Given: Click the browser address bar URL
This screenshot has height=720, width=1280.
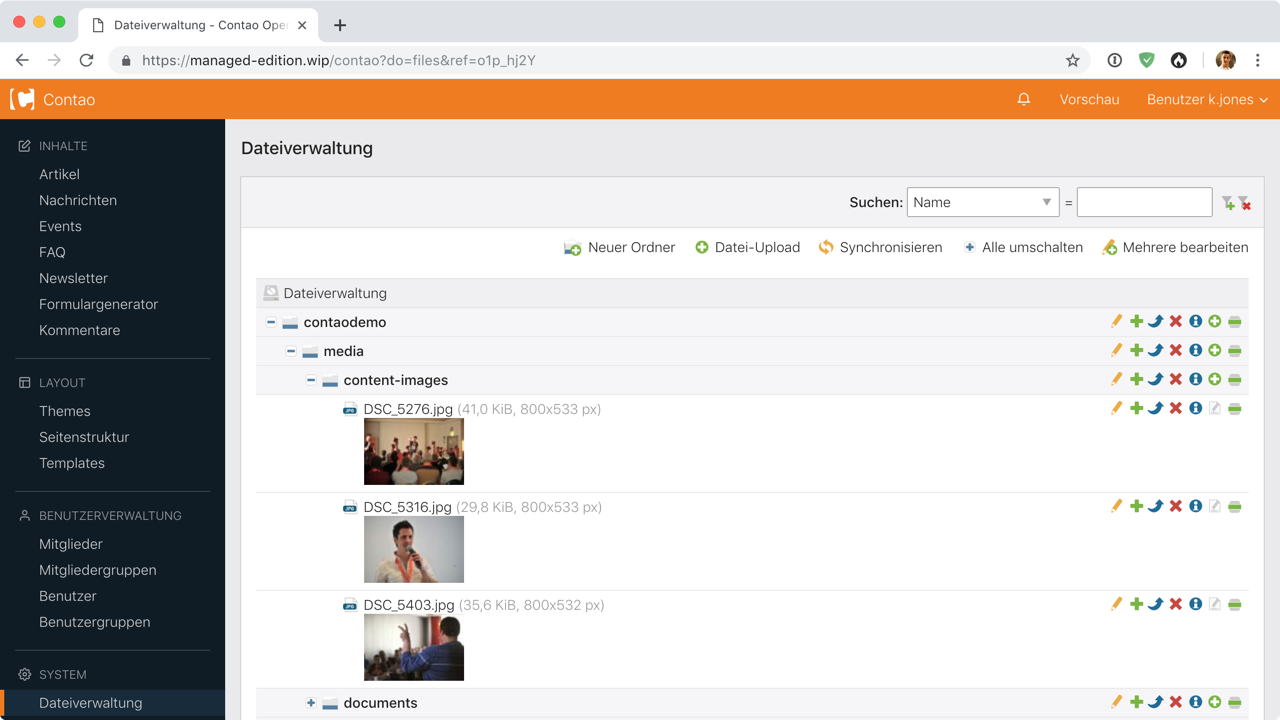Looking at the screenshot, I should pos(339,60).
